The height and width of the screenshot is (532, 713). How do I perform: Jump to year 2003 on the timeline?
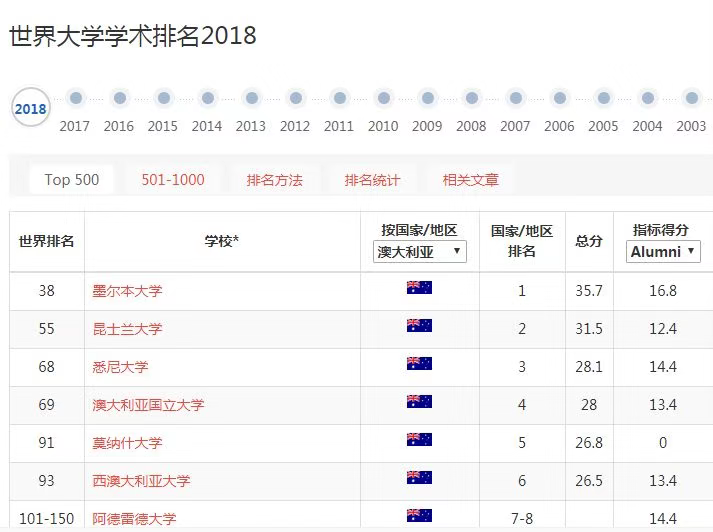coord(691,98)
